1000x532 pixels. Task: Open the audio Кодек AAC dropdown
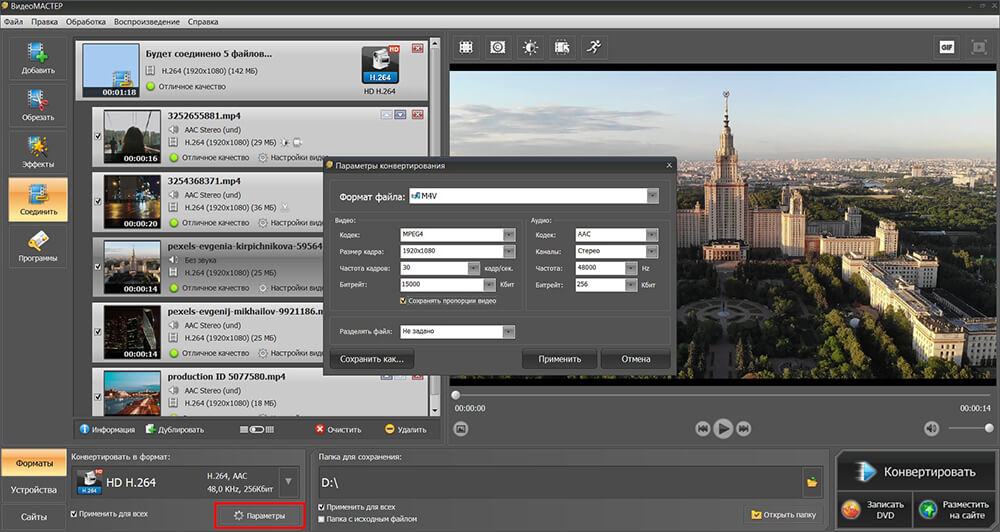pos(651,235)
